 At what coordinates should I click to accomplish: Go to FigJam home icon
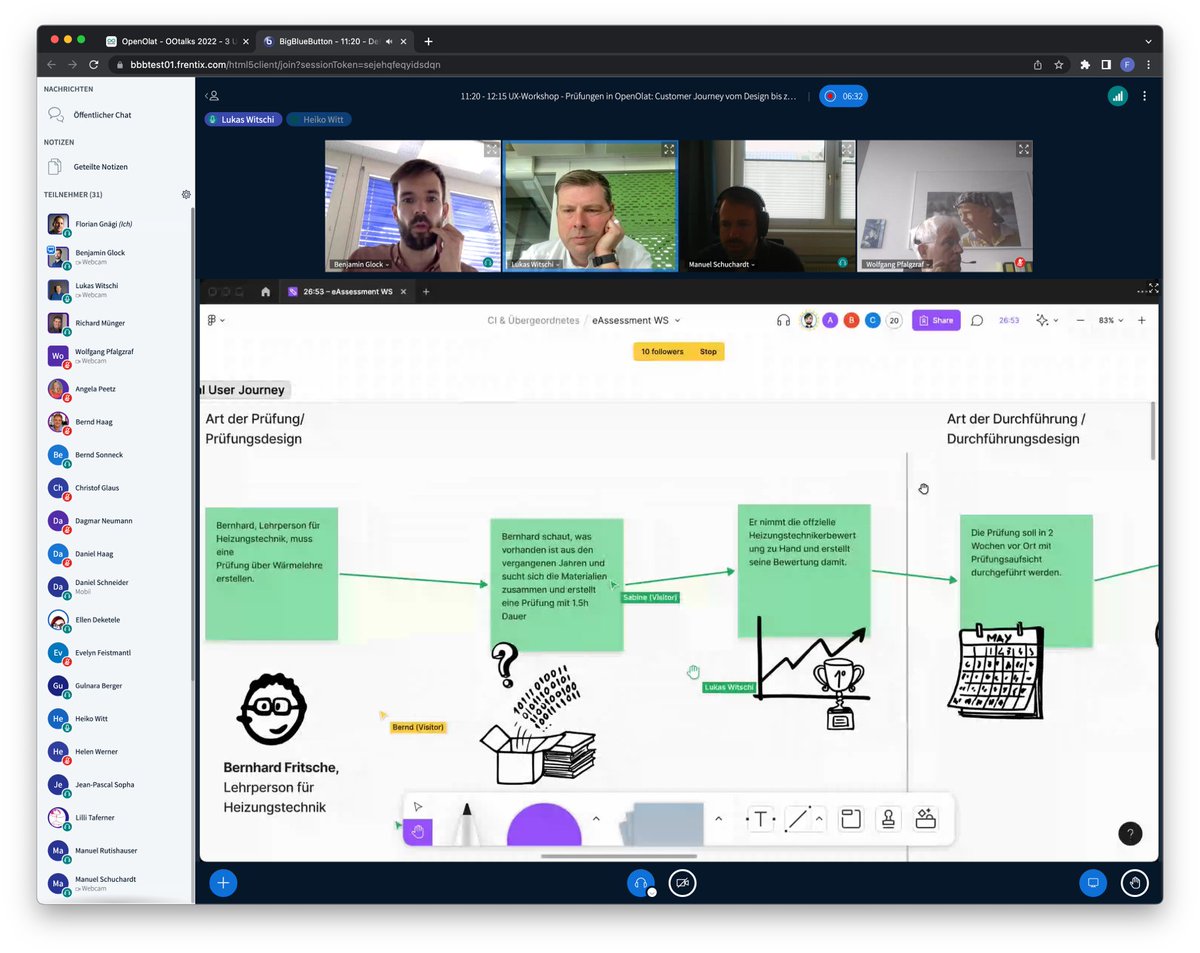(x=265, y=292)
